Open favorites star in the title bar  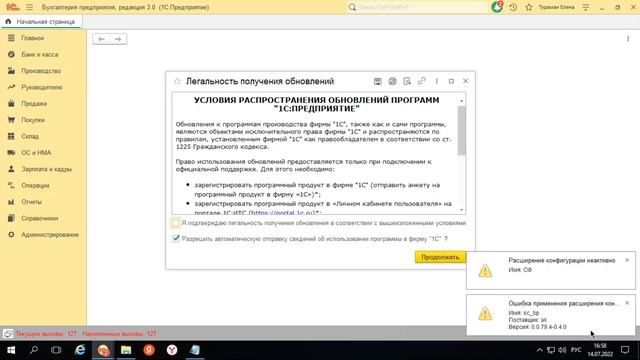point(529,7)
